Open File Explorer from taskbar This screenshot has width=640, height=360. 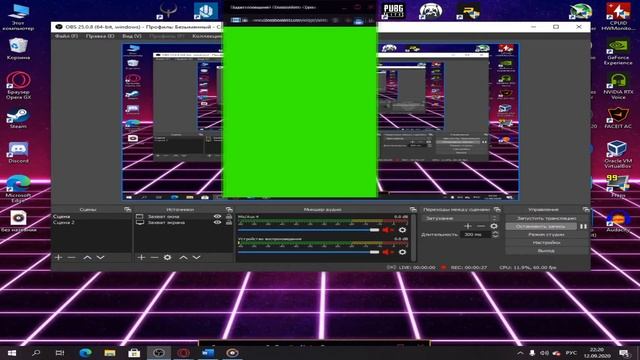tap(109, 353)
